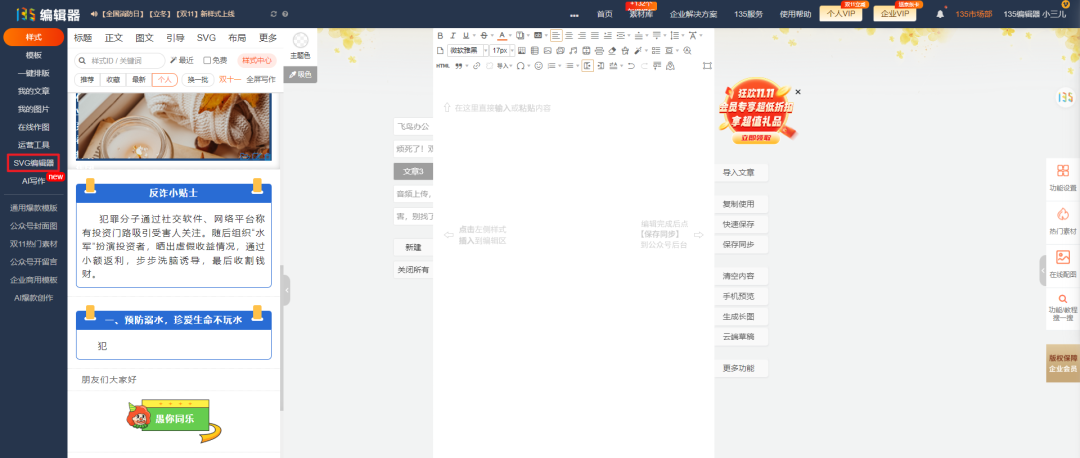Image resolution: width=1080 pixels, height=458 pixels.
Task: Insert video film icon
Action: (x=586, y=50)
